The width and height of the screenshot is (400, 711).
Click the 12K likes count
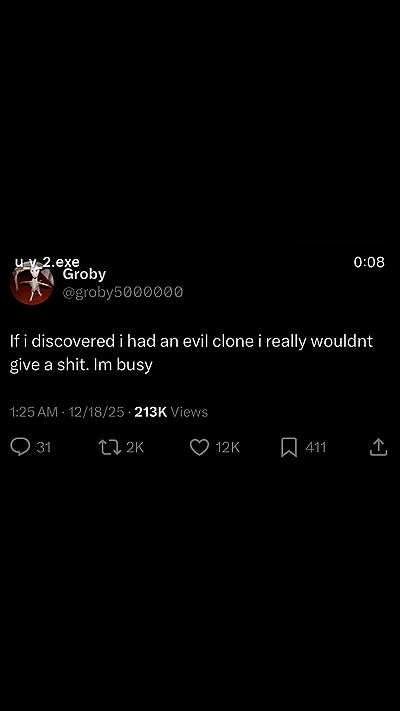pyautogui.click(x=228, y=448)
